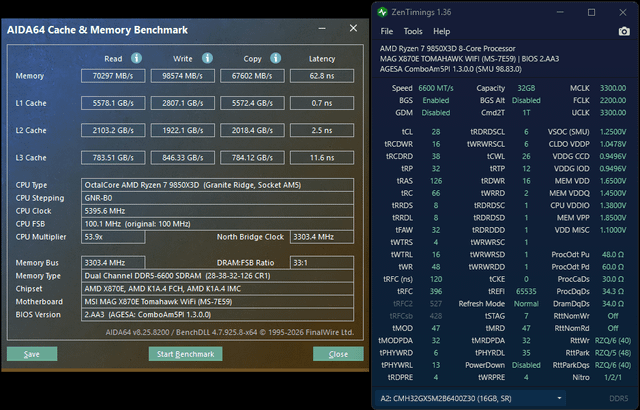Open the Help menu in ZenTimings
Screen dimensions: 640x410
pos(441,31)
